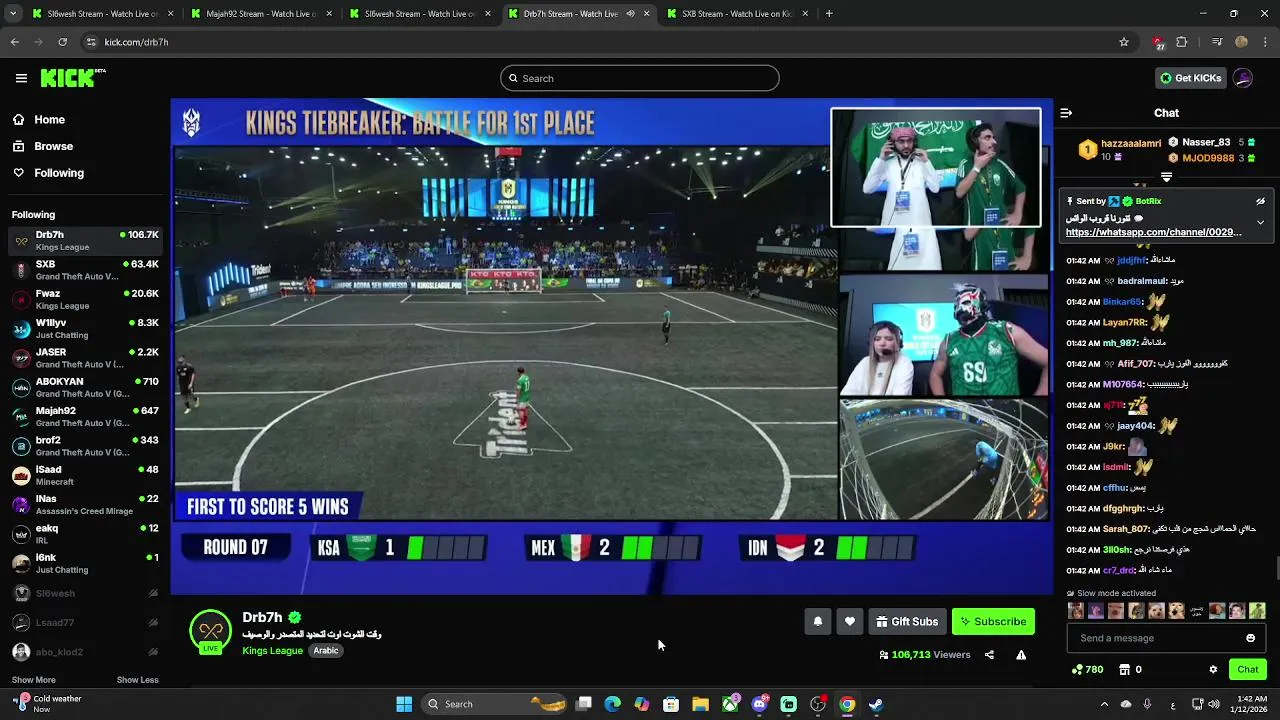
Task: Select the Arabic language tag
Action: (326, 650)
